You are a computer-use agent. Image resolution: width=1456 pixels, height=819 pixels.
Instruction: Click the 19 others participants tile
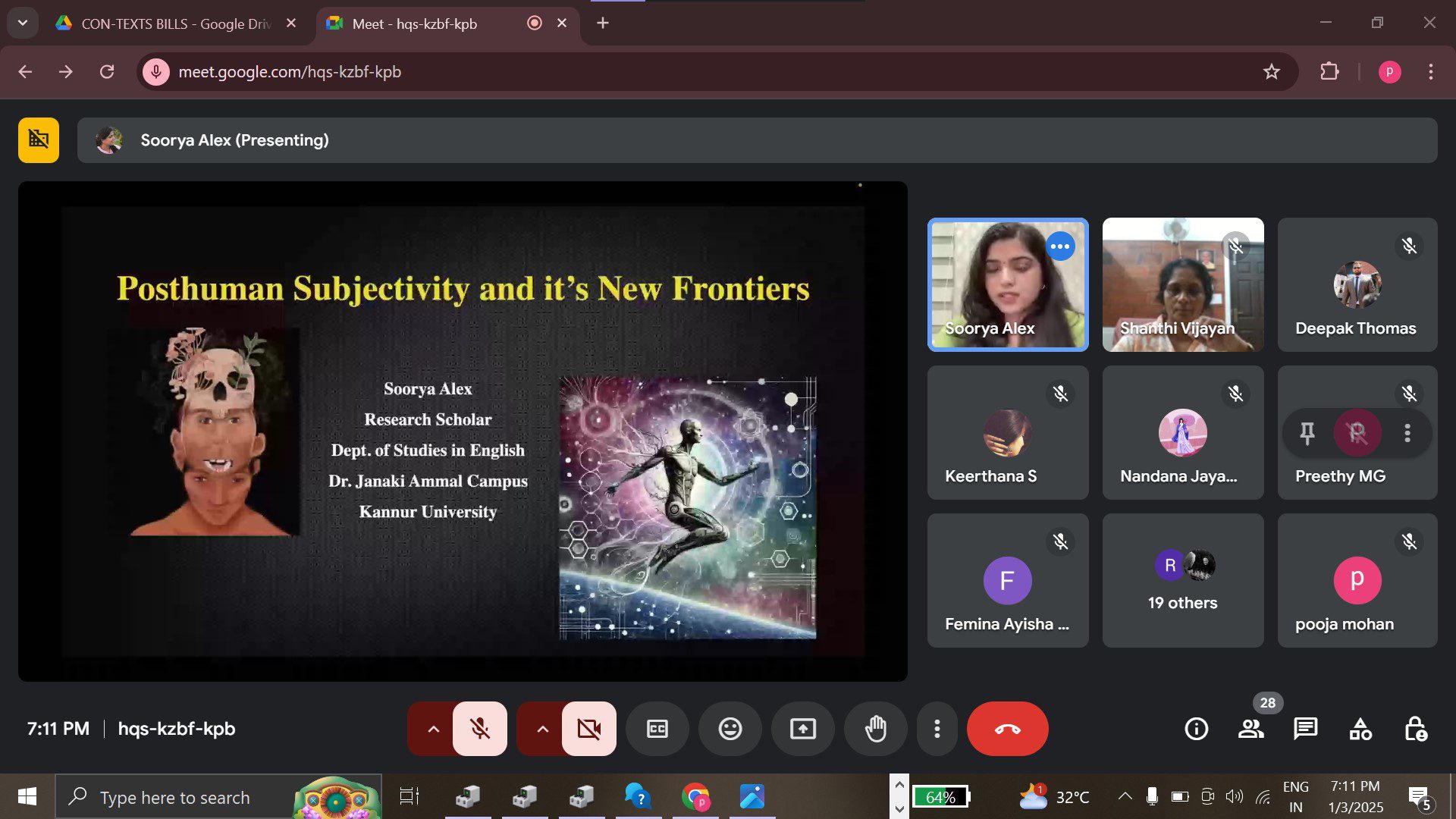[1182, 580]
